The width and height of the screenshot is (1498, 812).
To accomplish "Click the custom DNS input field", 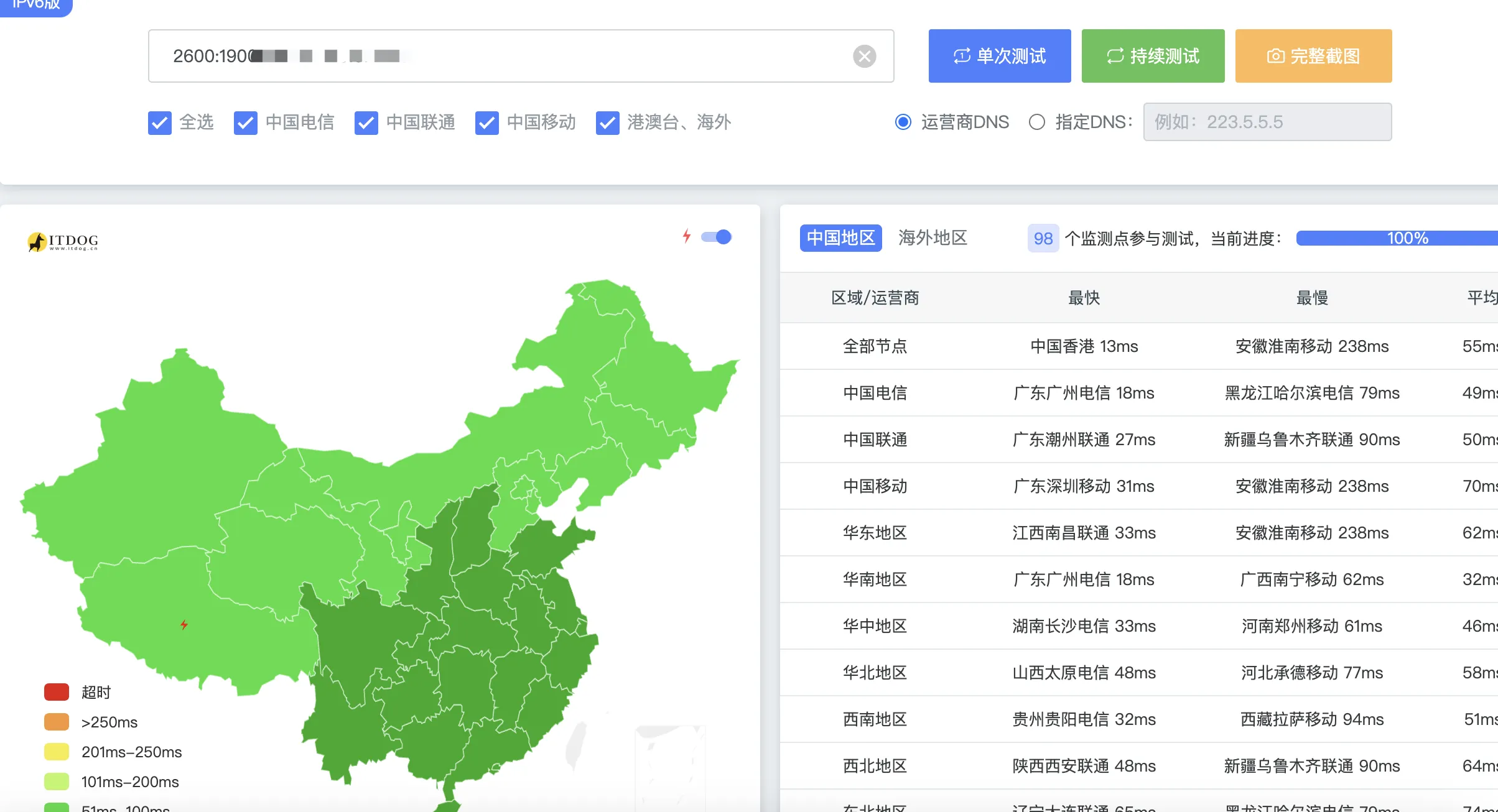I will tap(1267, 122).
